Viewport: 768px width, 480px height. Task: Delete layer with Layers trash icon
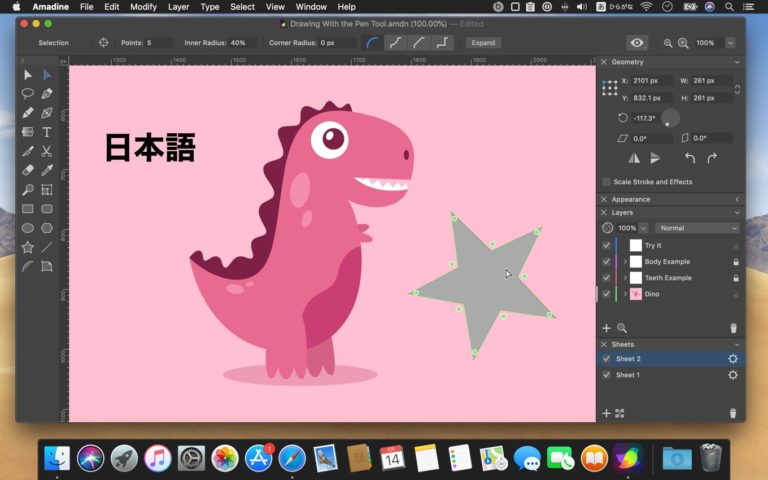pos(733,328)
